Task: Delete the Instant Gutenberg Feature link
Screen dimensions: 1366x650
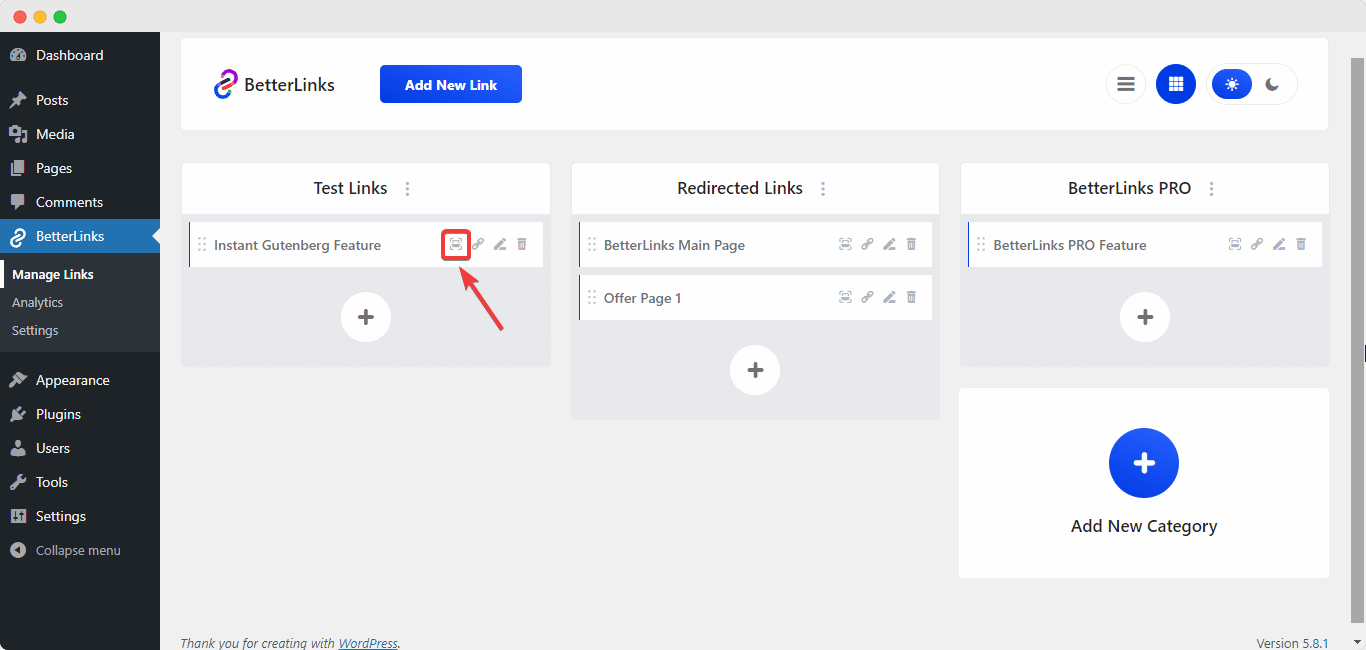Action: click(x=522, y=244)
